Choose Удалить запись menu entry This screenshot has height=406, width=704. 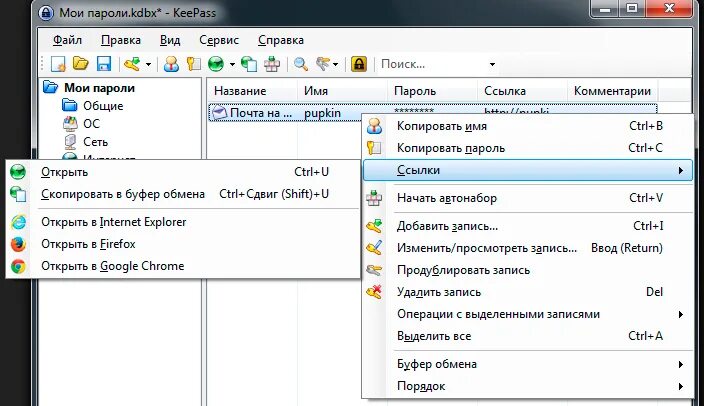528,292
